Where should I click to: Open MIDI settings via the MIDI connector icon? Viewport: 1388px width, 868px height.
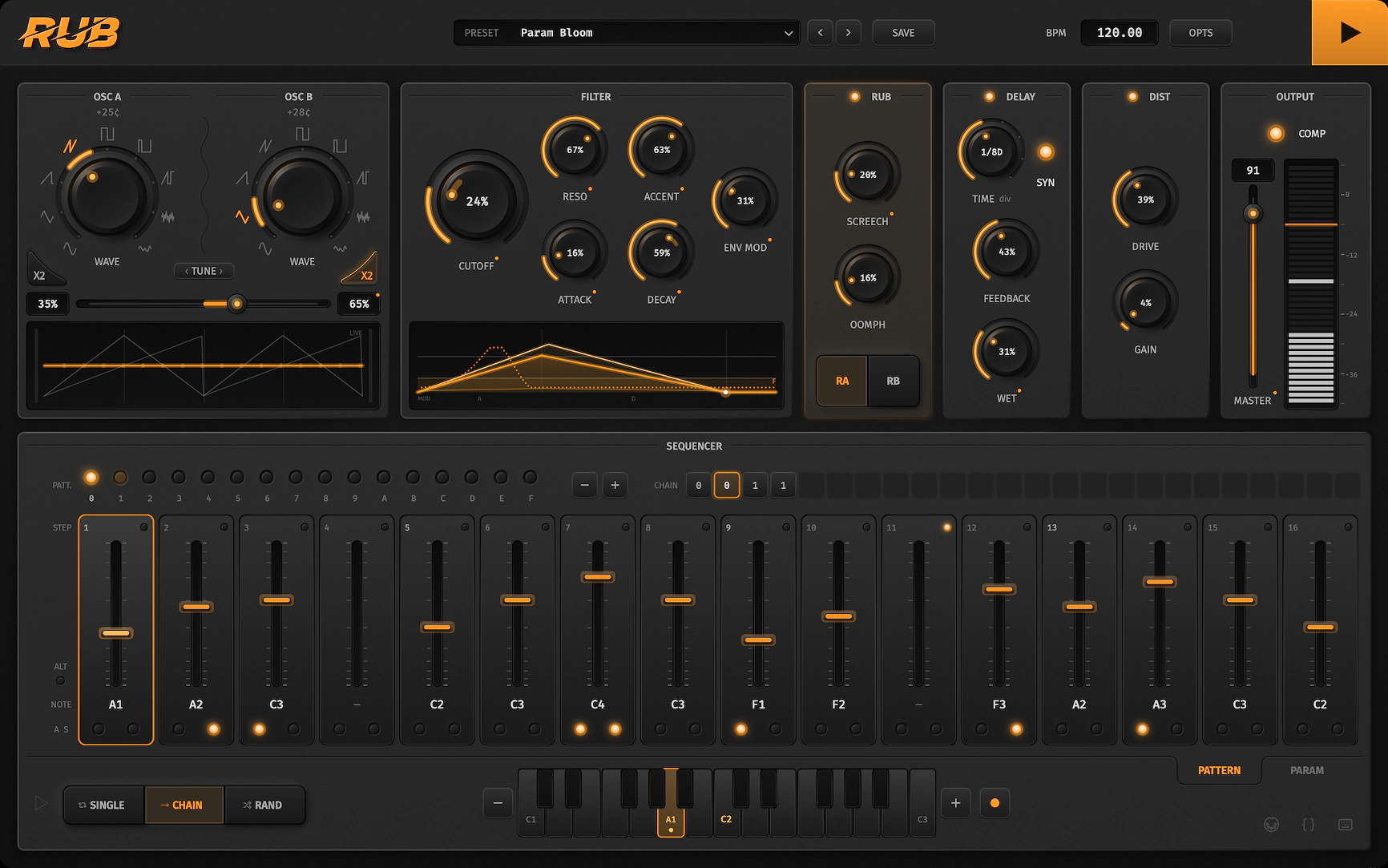point(1271,824)
